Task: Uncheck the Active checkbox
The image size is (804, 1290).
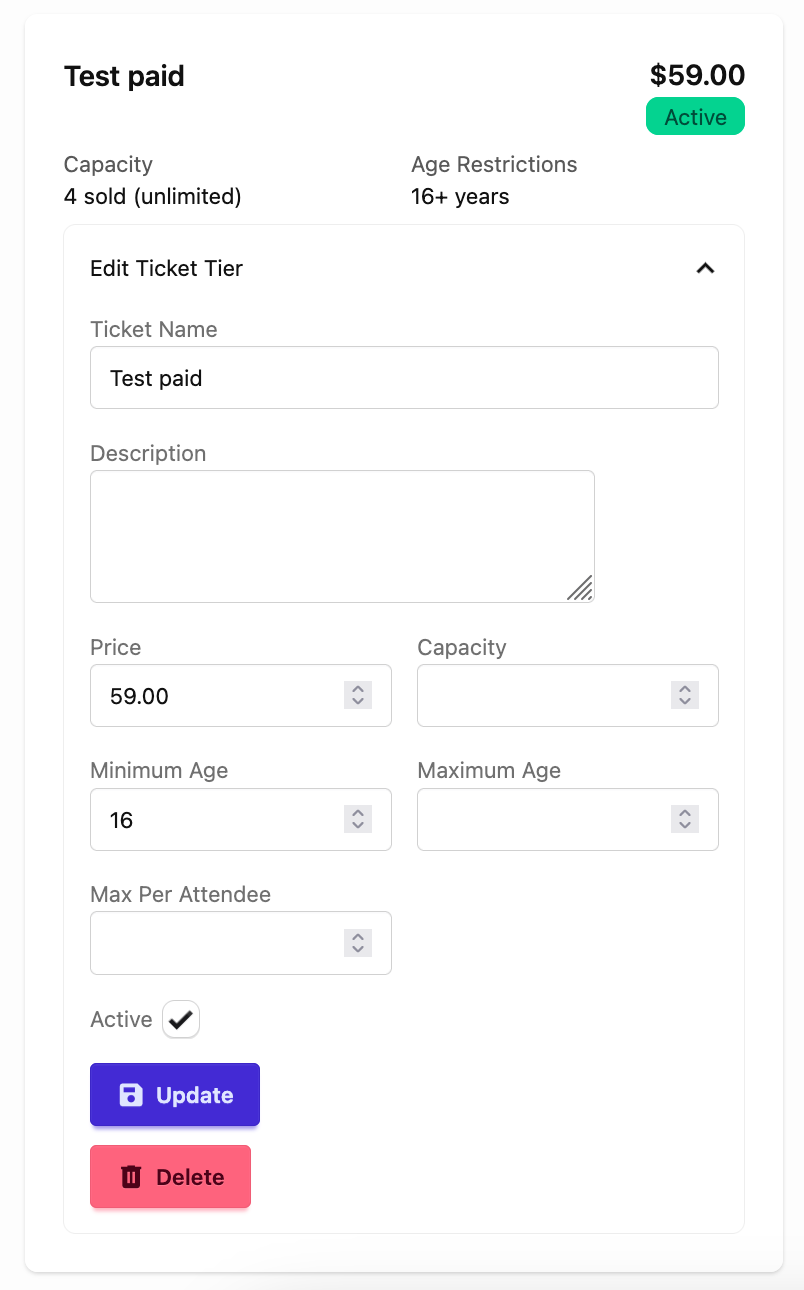Action: (x=181, y=1020)
